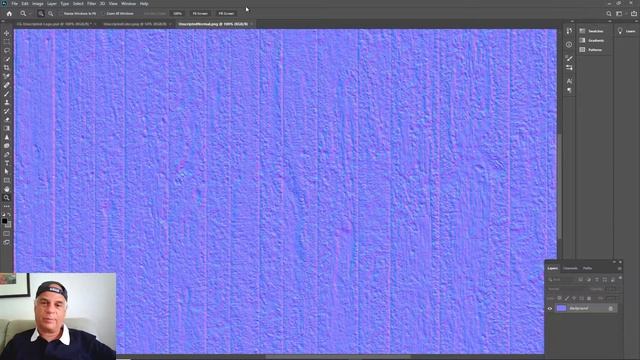This screenshot has width=640, height=360.
Task: Toggle lock position in Layers panel
Action: (x=574, y=298)
